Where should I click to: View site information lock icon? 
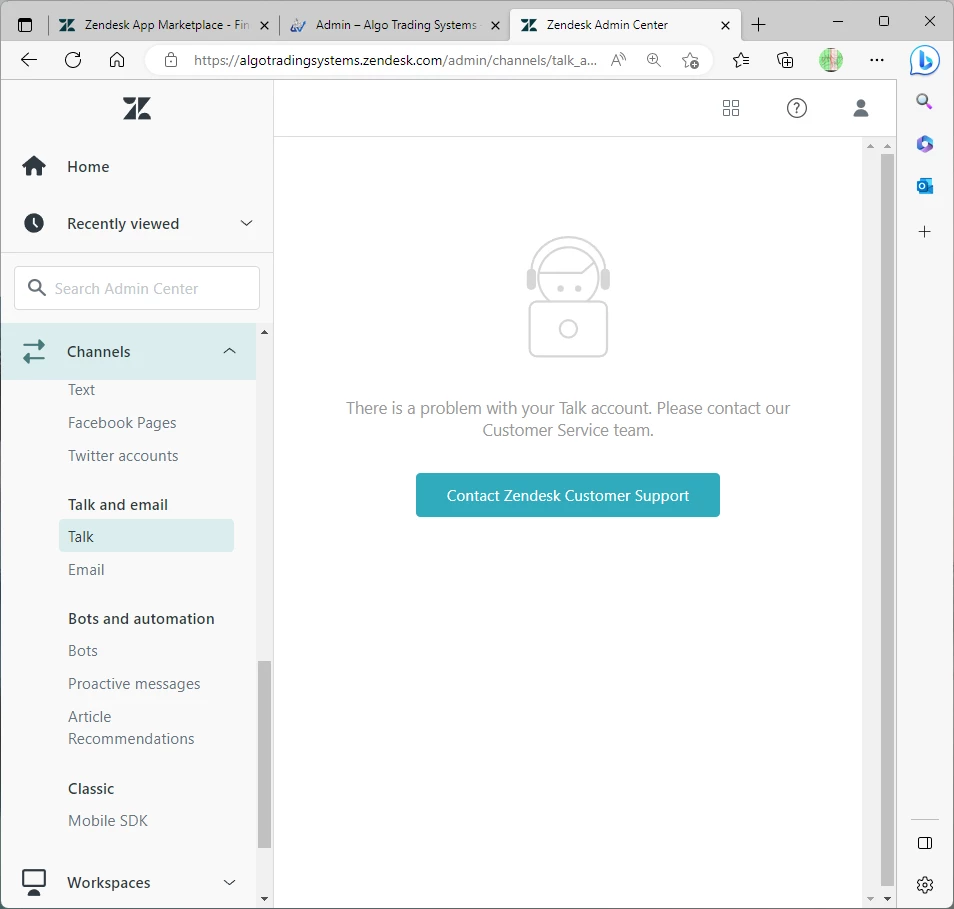coord(171,60)
